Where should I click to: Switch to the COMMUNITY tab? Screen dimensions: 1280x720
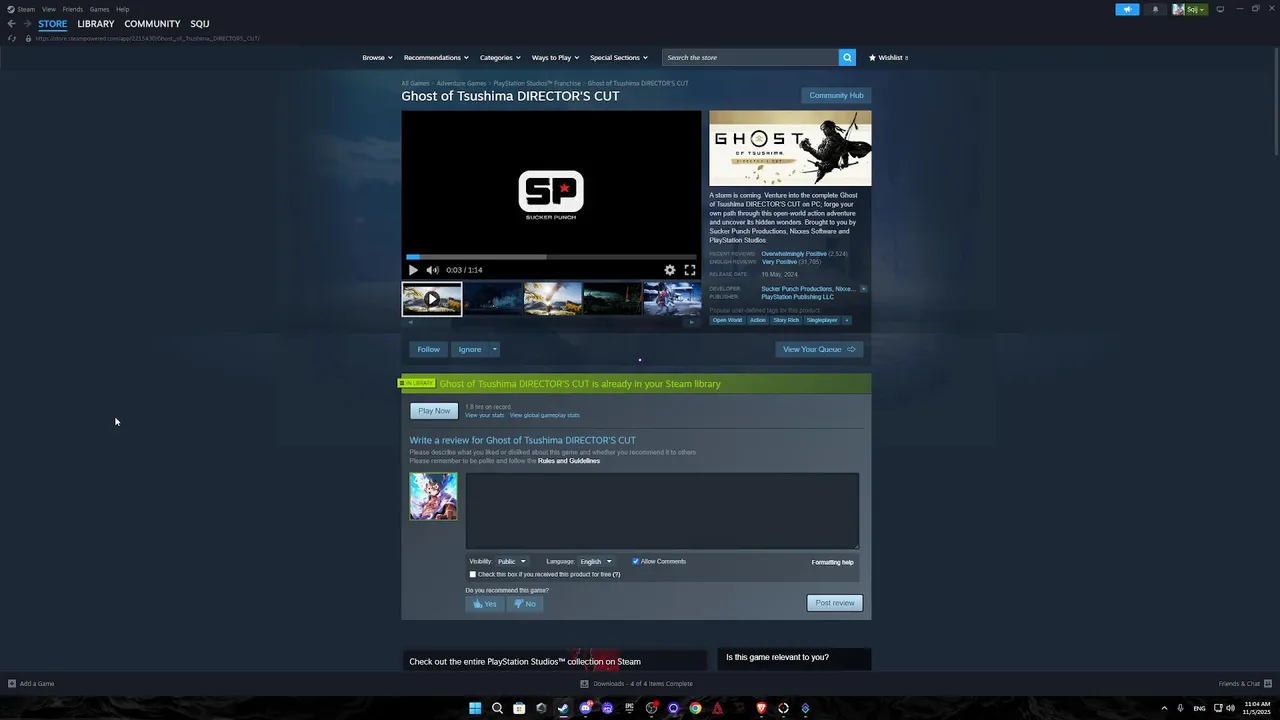(x=152, y=24)
